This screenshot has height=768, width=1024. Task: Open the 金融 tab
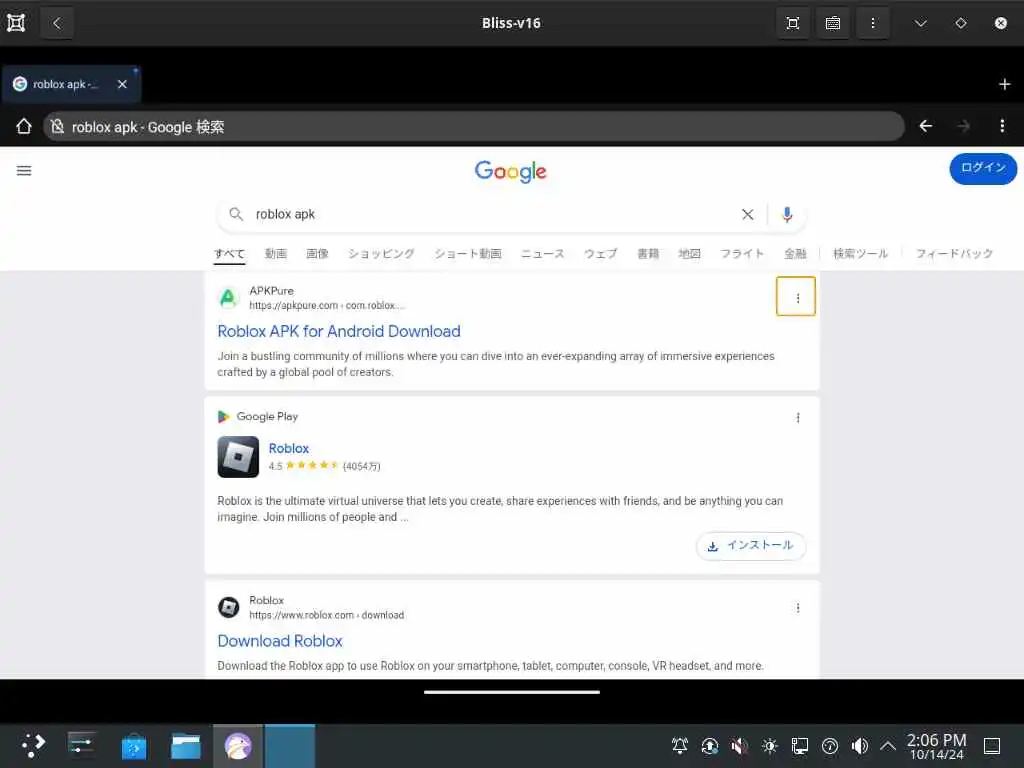[x=795, y=253]
